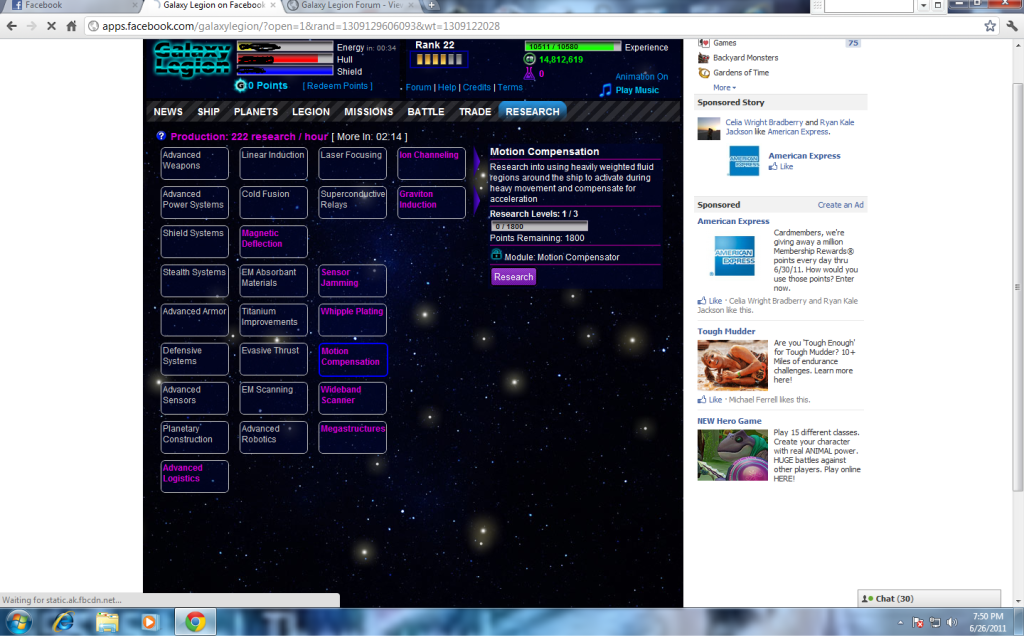Click Redeem Points link
This screenshot has height=640, width=1024.
[338, 86]
